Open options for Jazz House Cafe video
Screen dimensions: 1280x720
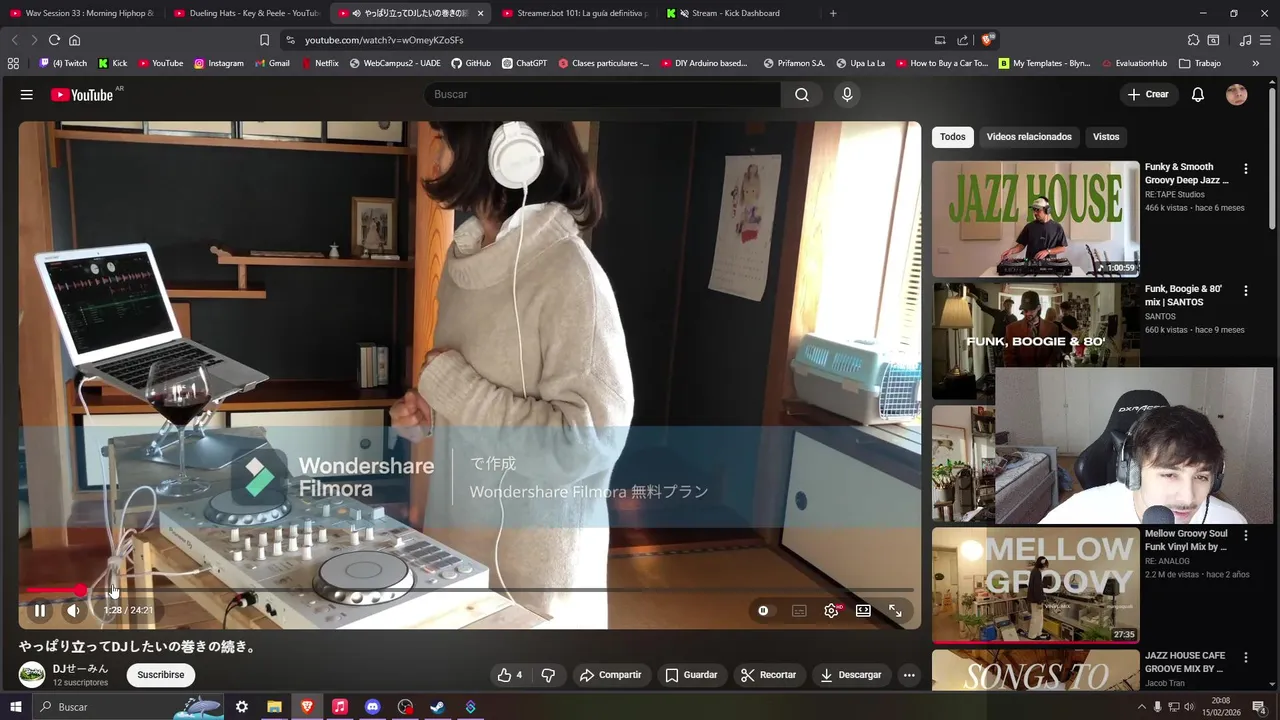click(1246, 658)
